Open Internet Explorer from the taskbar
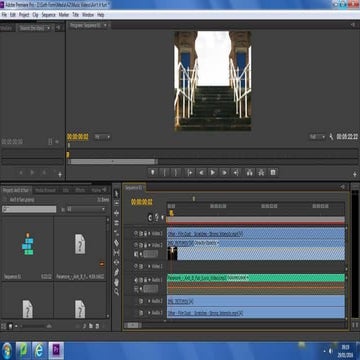The image size is (360, 360). (39, 351)
